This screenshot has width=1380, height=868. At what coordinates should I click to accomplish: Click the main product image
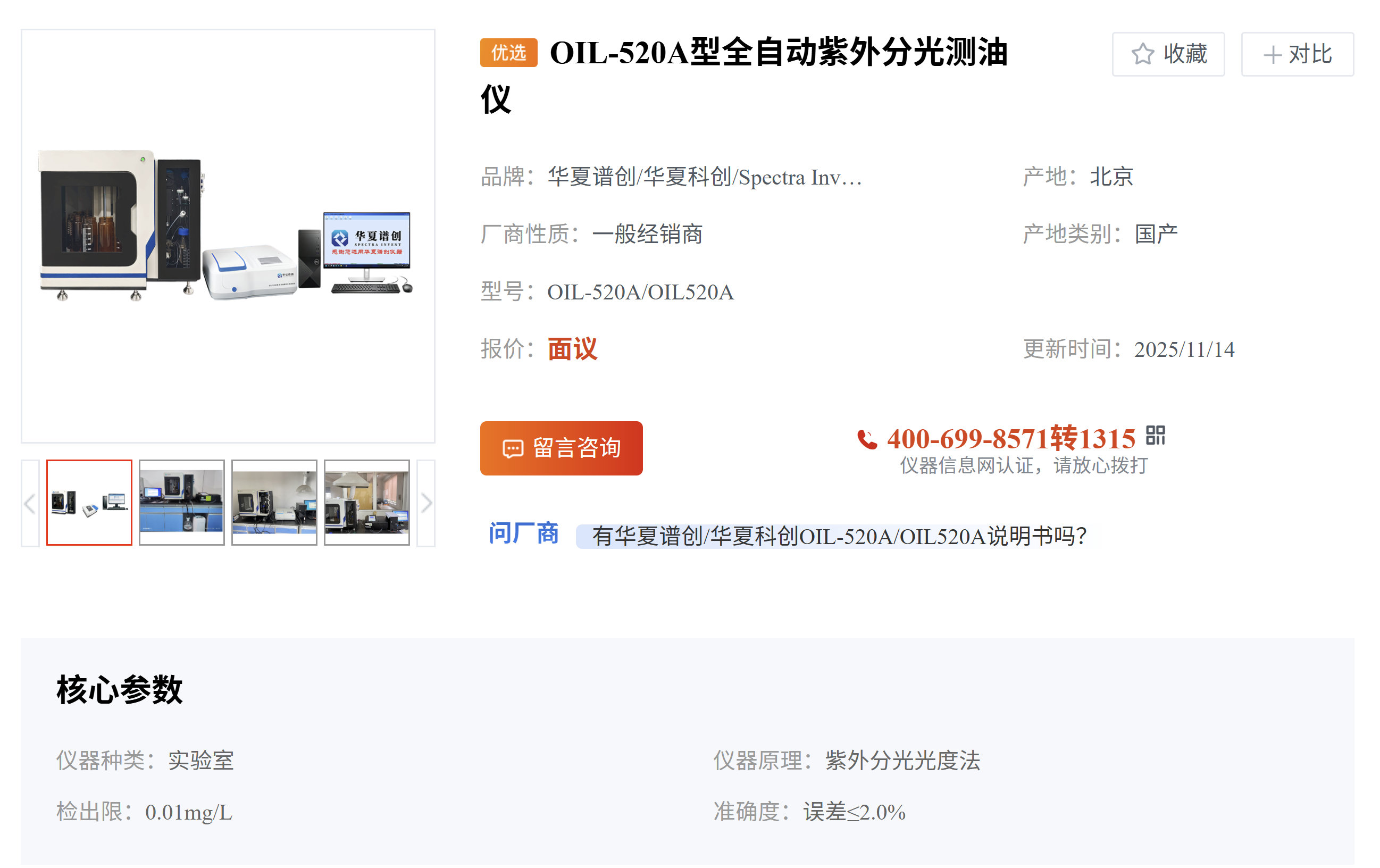click(228, 236)
